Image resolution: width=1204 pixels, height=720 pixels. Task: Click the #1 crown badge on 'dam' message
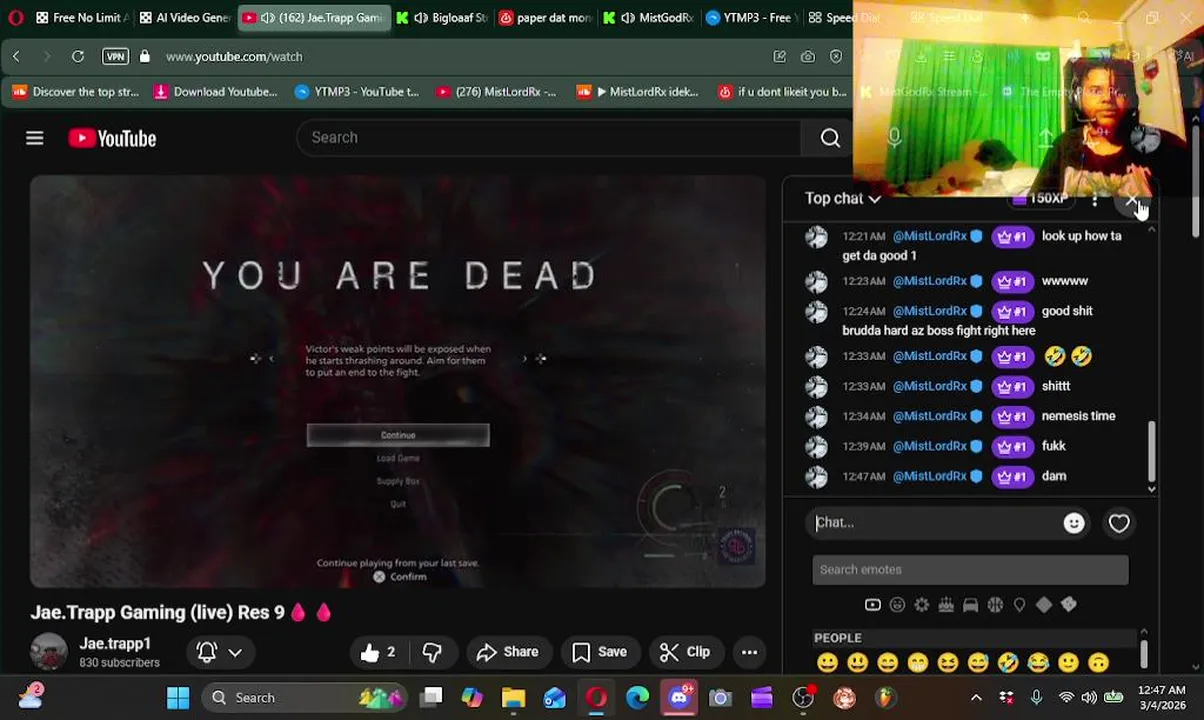(1012, 477)
